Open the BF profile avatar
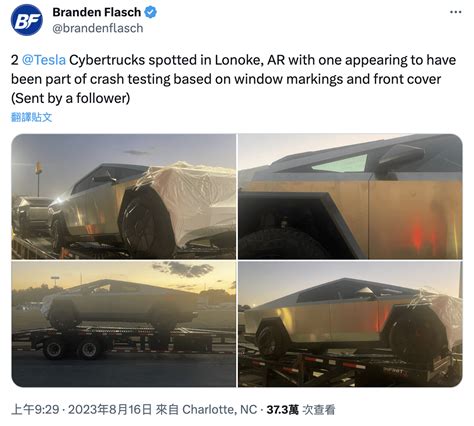Screen dimensions: 474x426 pos(27,20)
